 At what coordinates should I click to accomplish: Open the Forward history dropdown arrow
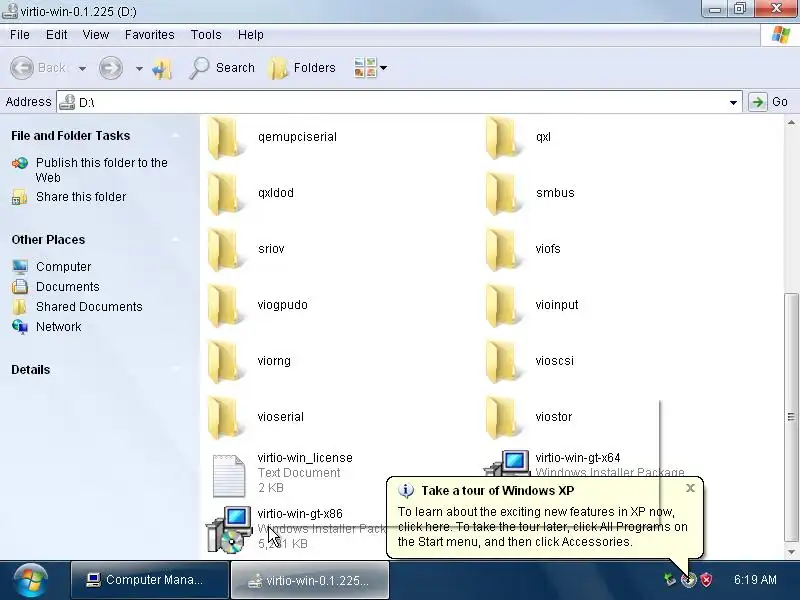tap(139, 68)
